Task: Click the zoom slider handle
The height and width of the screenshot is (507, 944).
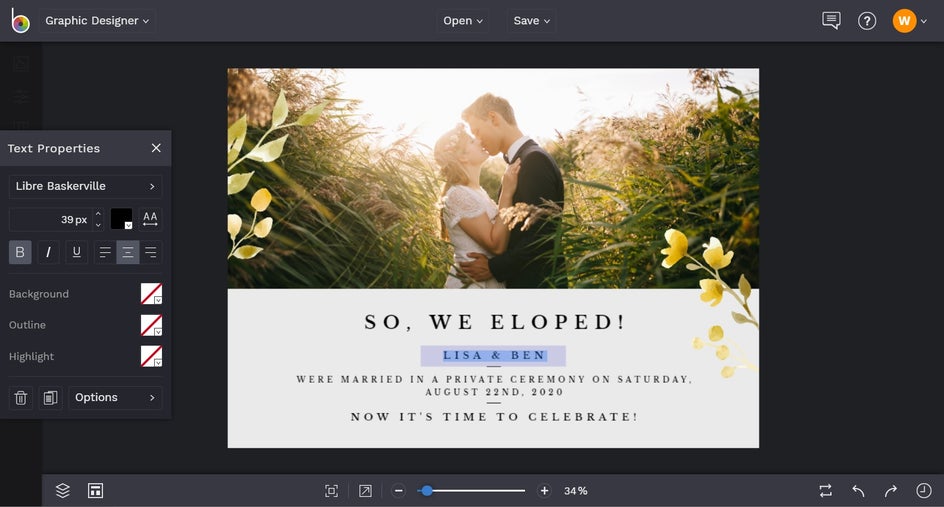Action: click(427, 491)
